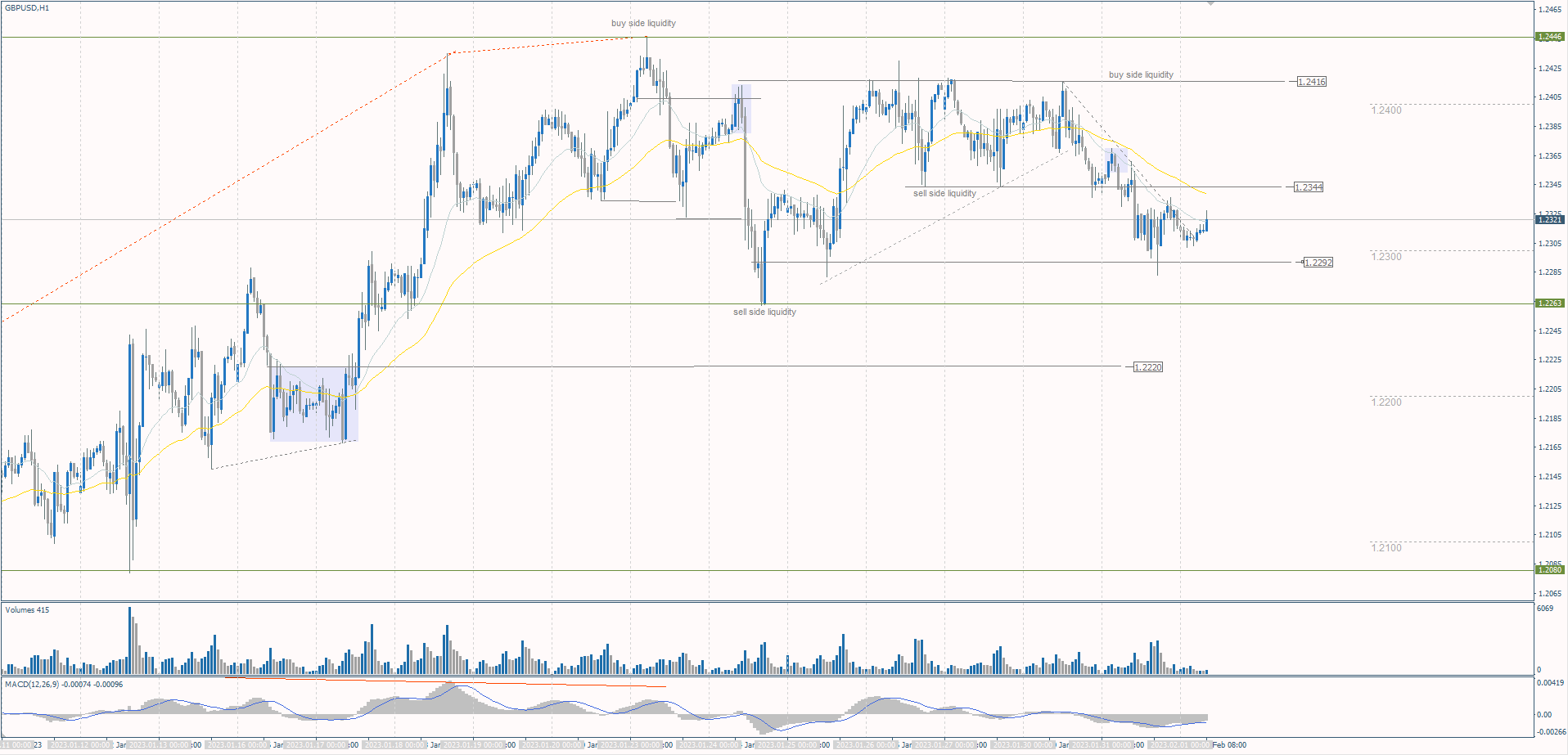Screen dimensions: 1568x755
Task: Click the 2023.01.26 00:00 date marker
Action: pyautogui.click(x=866, y=745)
